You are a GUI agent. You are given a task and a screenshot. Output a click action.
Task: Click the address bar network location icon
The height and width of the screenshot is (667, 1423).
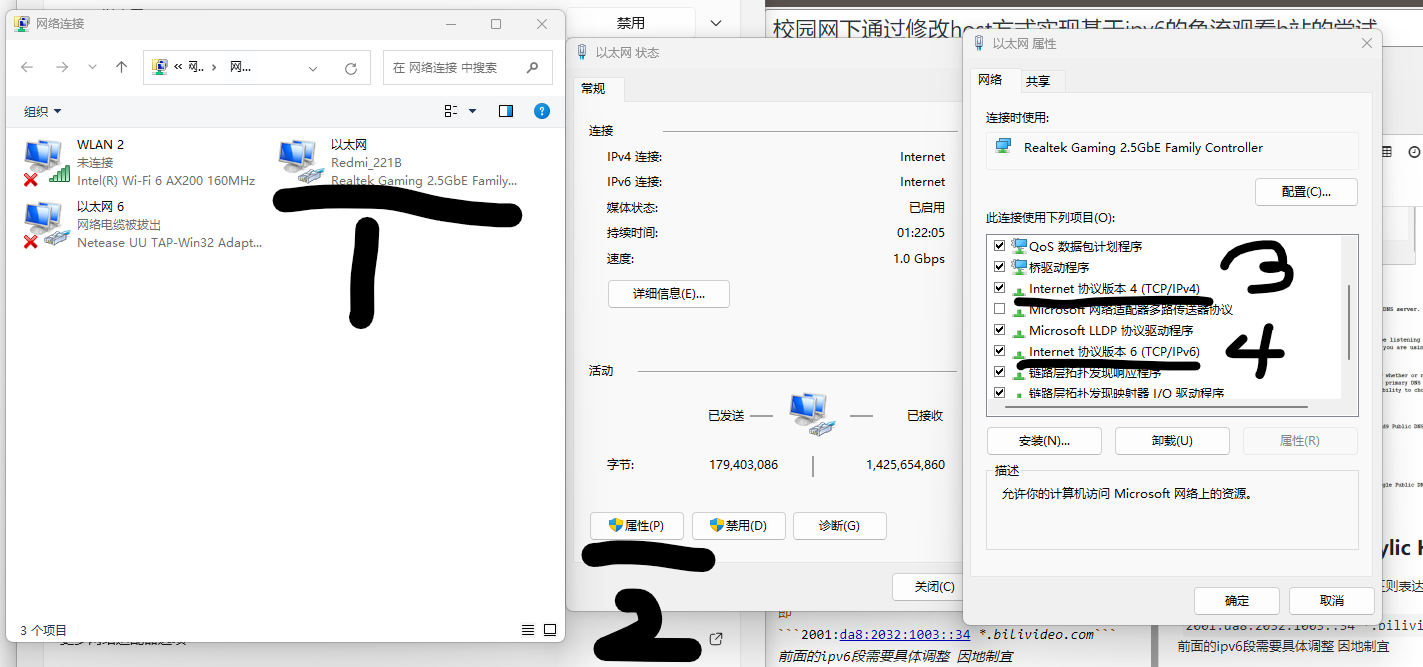(x=159, y=67)
